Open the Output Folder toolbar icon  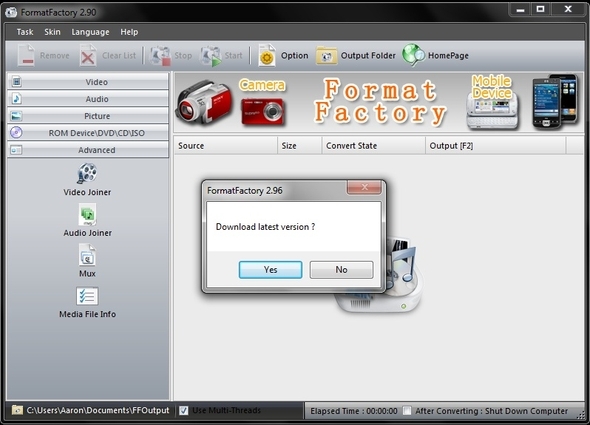click(x=326, y=56)
